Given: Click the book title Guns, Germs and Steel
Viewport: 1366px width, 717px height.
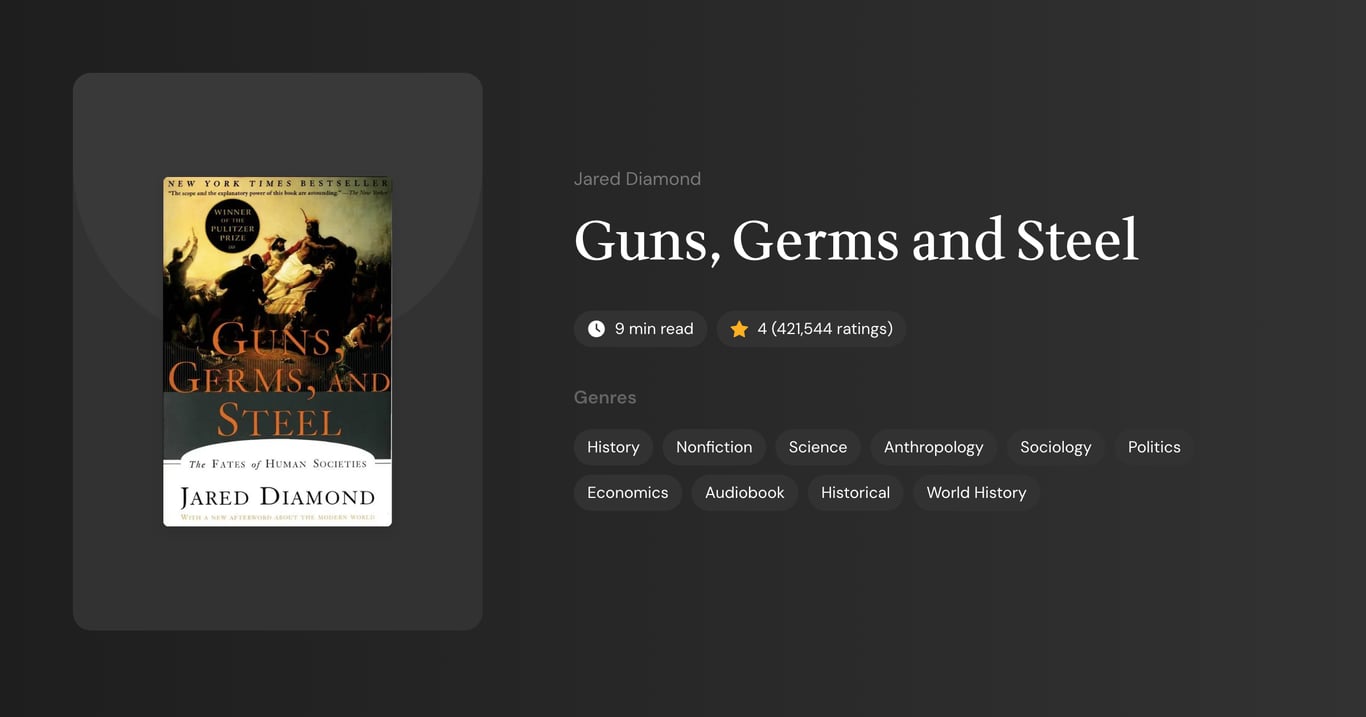Looking at the screenshot, I should pyautogui.click(x=856, y=242).
